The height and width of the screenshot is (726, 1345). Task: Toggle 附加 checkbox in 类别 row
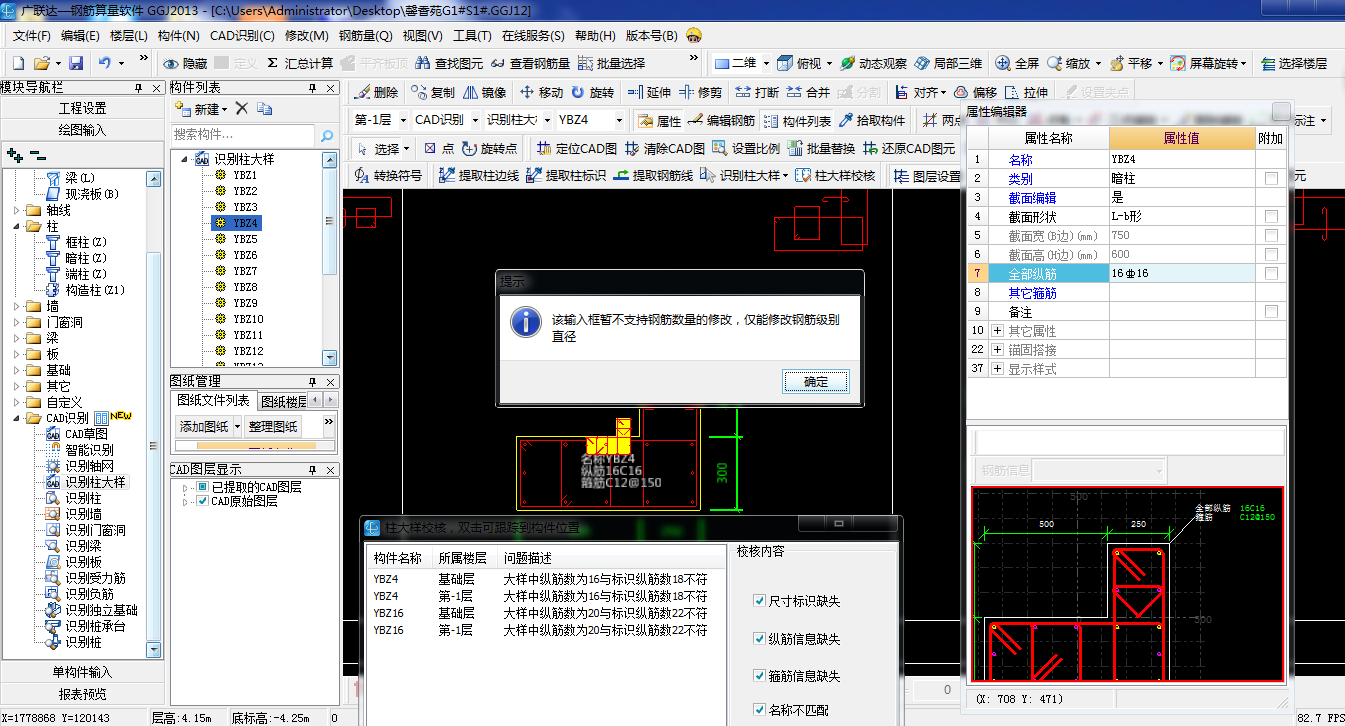1271,178
